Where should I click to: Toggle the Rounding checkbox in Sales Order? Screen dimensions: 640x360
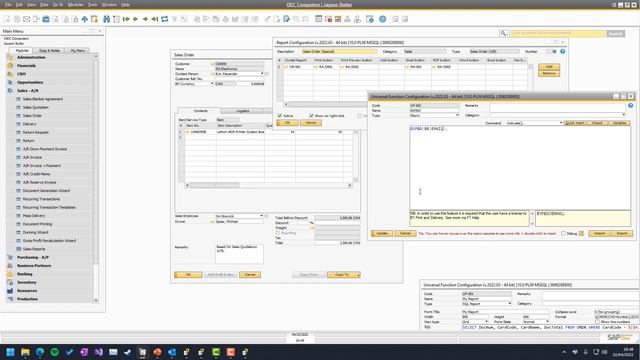point(278,233)
